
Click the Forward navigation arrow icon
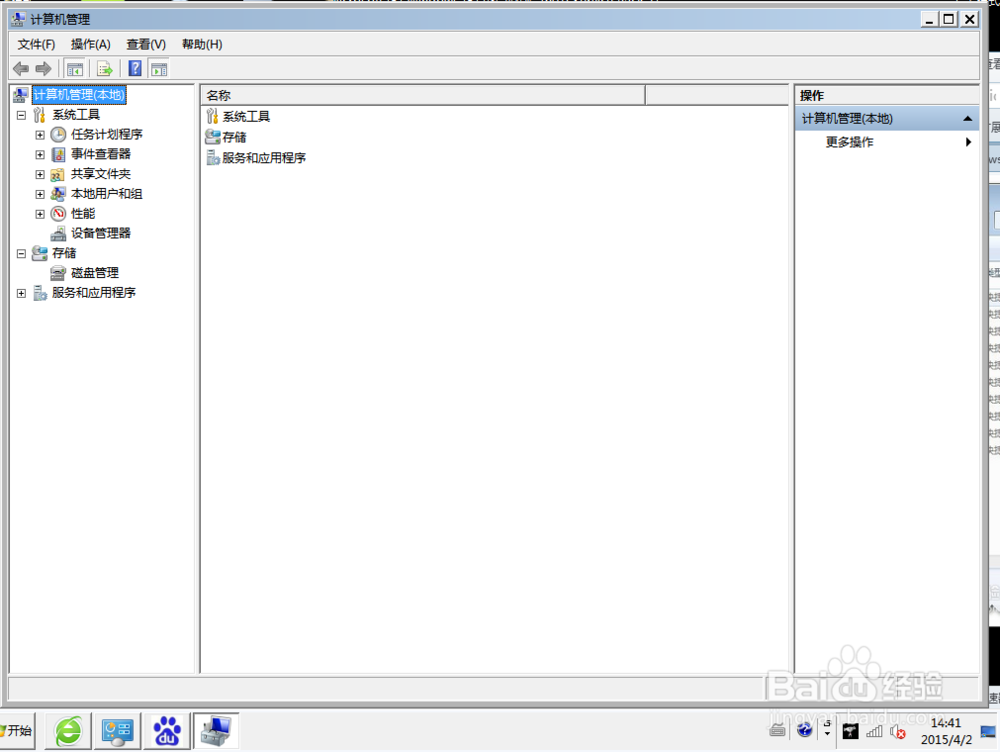(x=42, y=68)
